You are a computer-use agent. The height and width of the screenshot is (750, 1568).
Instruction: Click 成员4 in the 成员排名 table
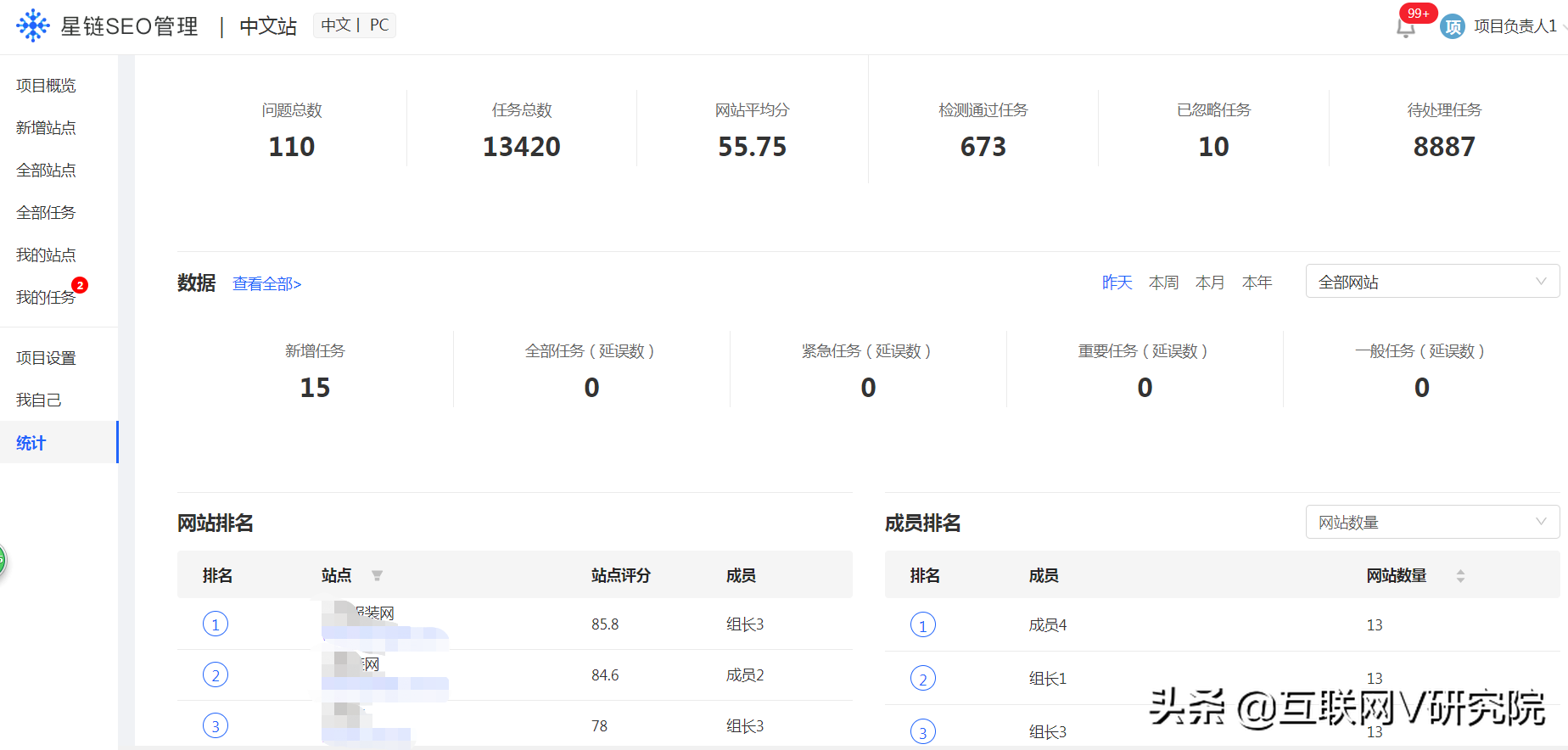pos(1048,625)
